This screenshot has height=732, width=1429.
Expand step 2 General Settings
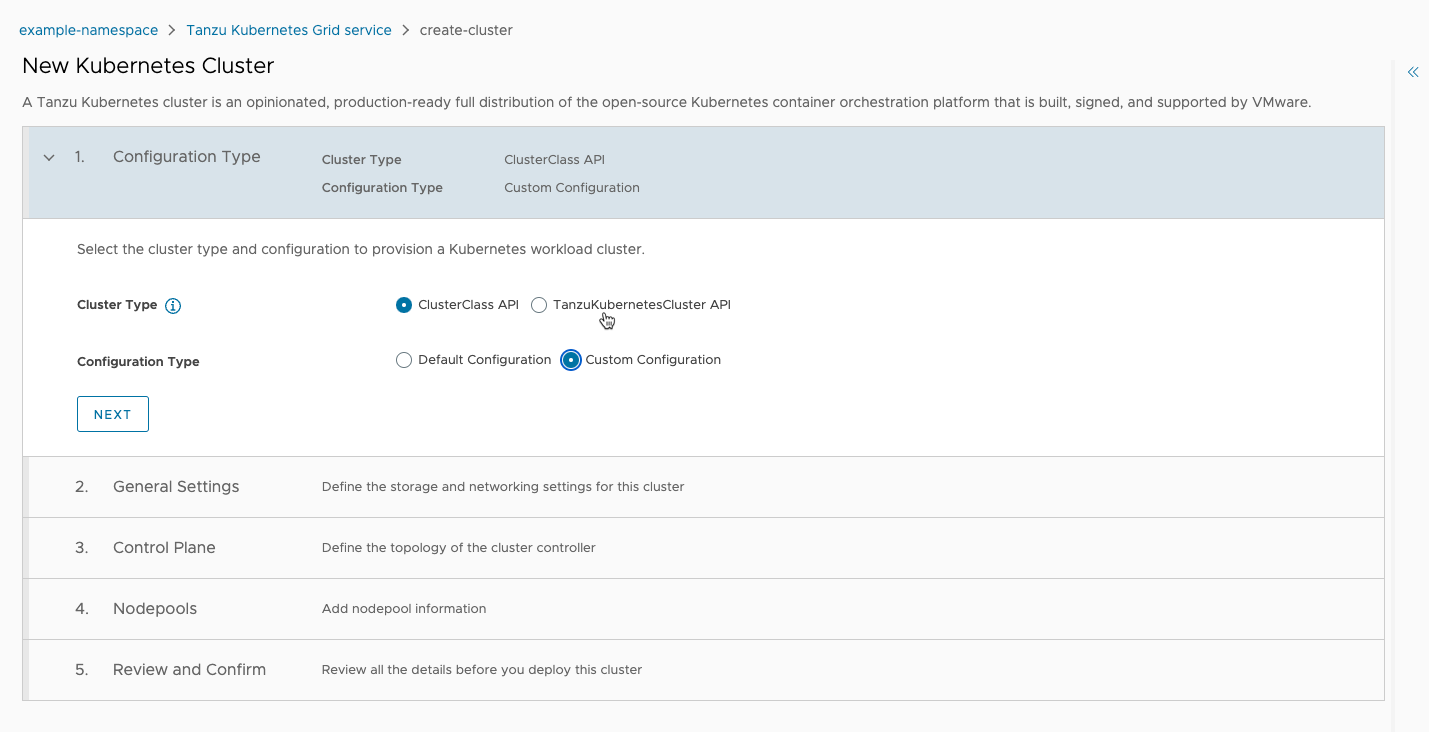pyautogui.click(x=704, y=487)
